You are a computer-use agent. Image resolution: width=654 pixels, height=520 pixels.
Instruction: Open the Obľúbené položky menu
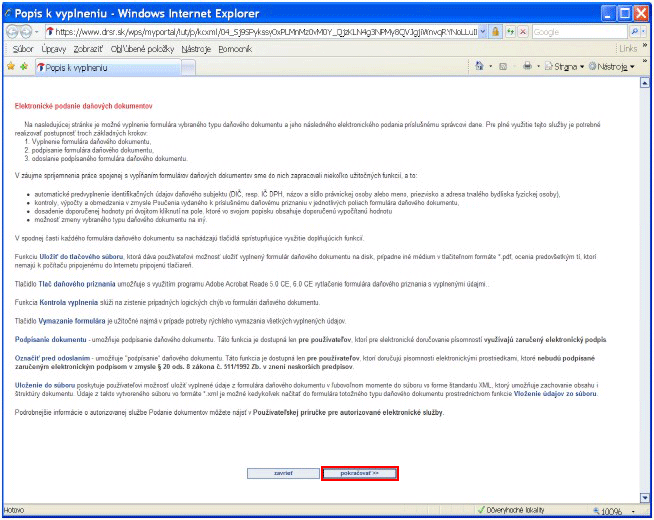click(142, 49)
